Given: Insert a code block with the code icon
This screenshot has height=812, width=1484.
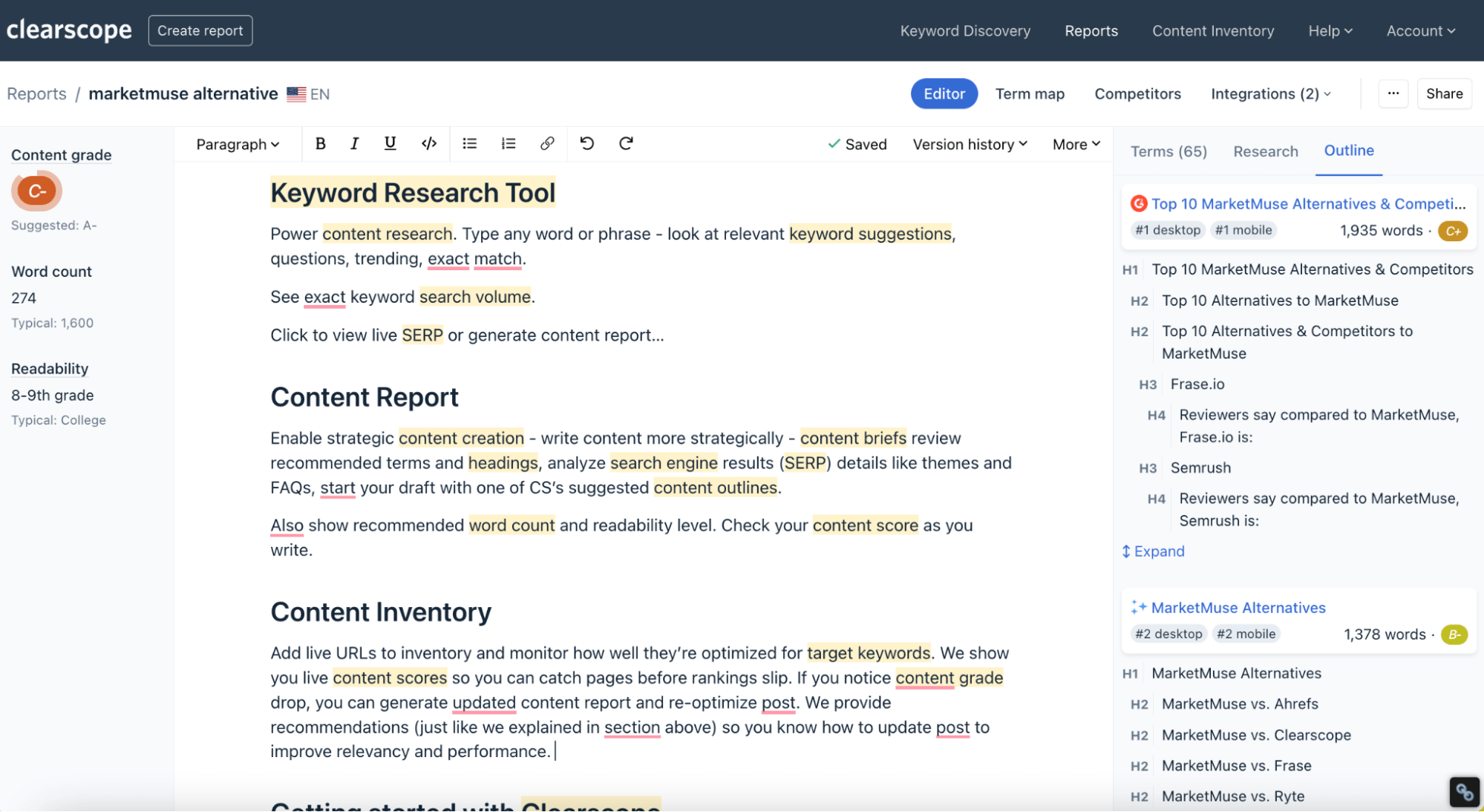Looking at the screenshot, I should coord(429,144).
